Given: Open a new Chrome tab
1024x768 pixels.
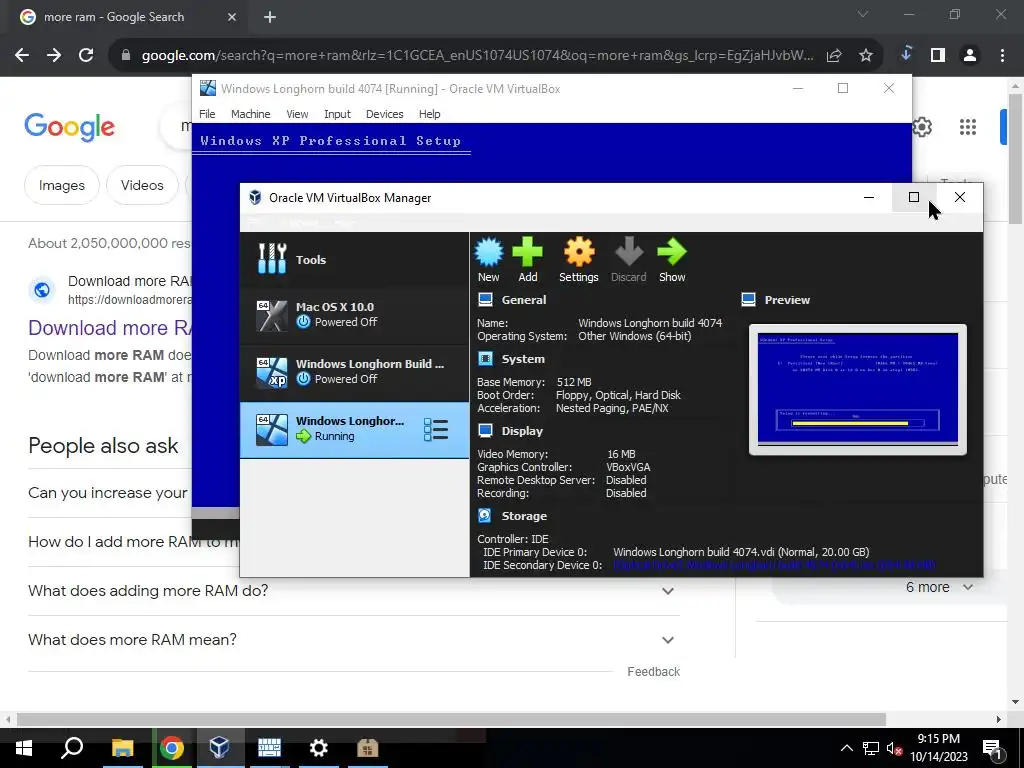Looking at the screenshot, I should point(270,17).
